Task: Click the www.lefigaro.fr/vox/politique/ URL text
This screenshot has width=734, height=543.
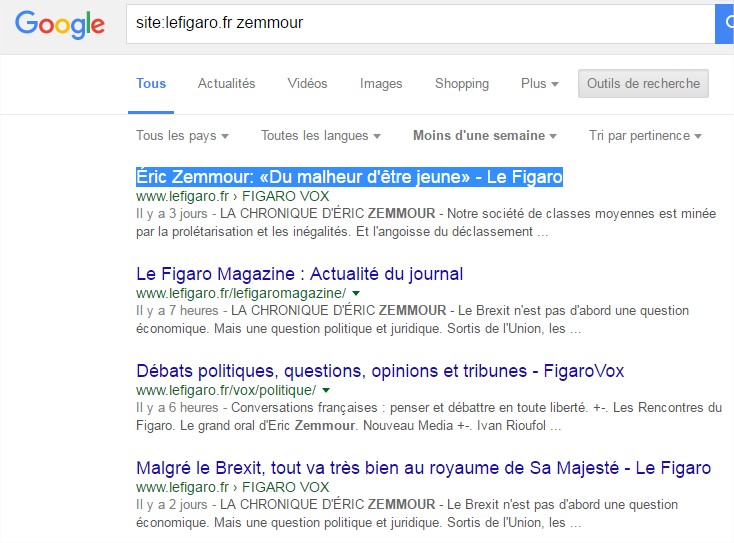Action: point(226,390)
